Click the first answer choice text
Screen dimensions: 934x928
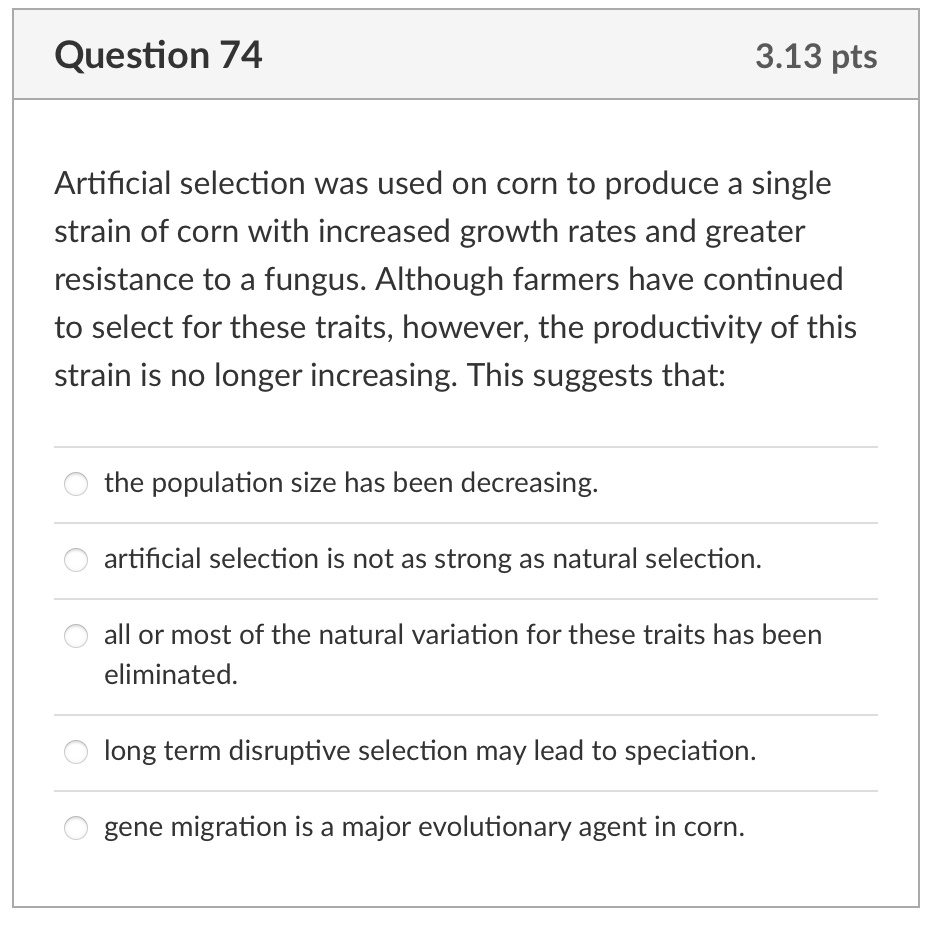(x=350, y=483)
